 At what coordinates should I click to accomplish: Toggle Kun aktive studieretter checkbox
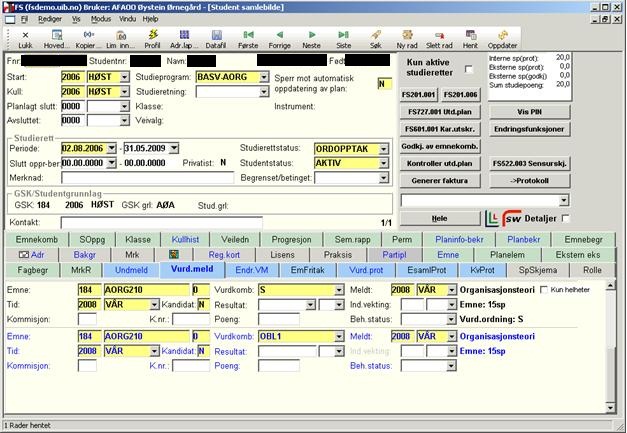click(x=469, y=69)
